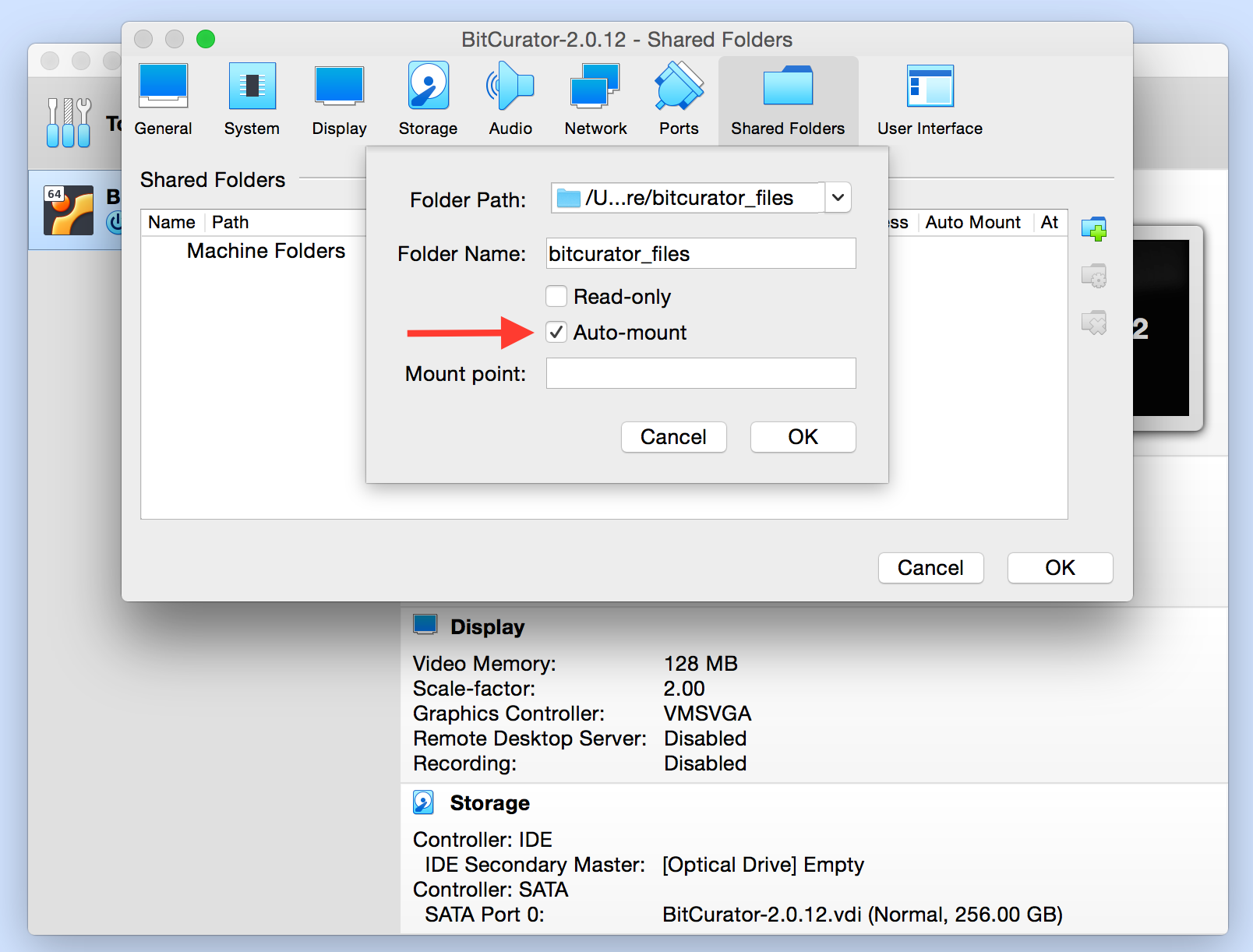Open the Ports settings pane

click(x=679, y=100)
